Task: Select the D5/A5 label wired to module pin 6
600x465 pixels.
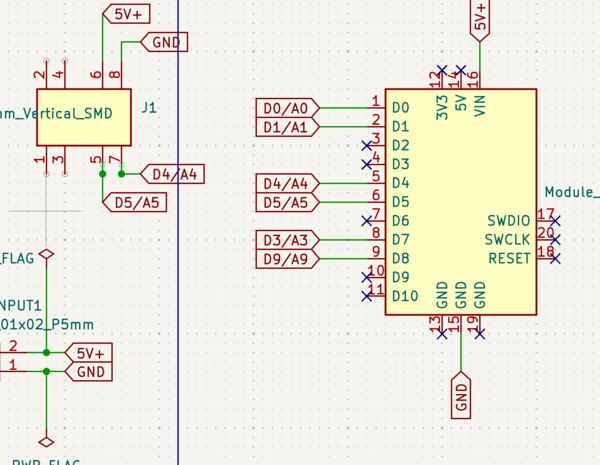Action: [287, 202]
